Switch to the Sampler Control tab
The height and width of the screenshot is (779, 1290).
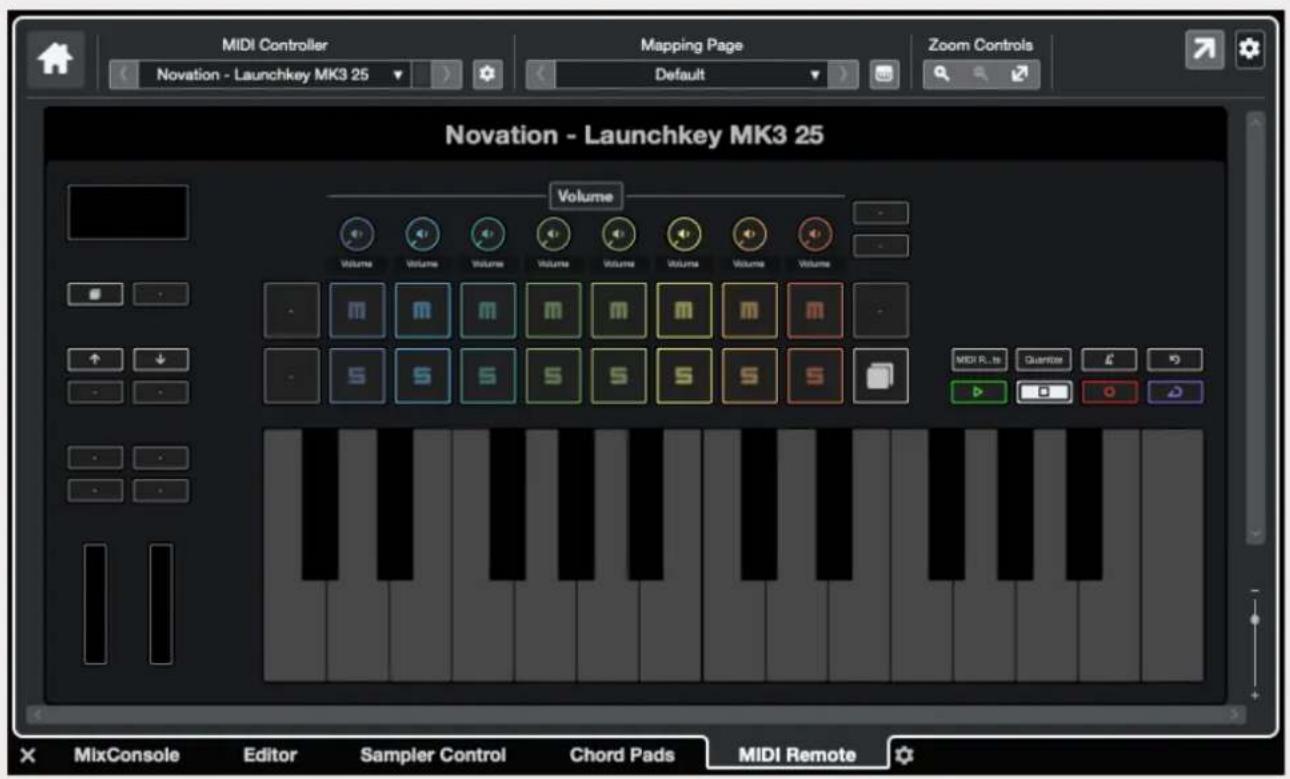pyautogui.click(x=432, y=756)
